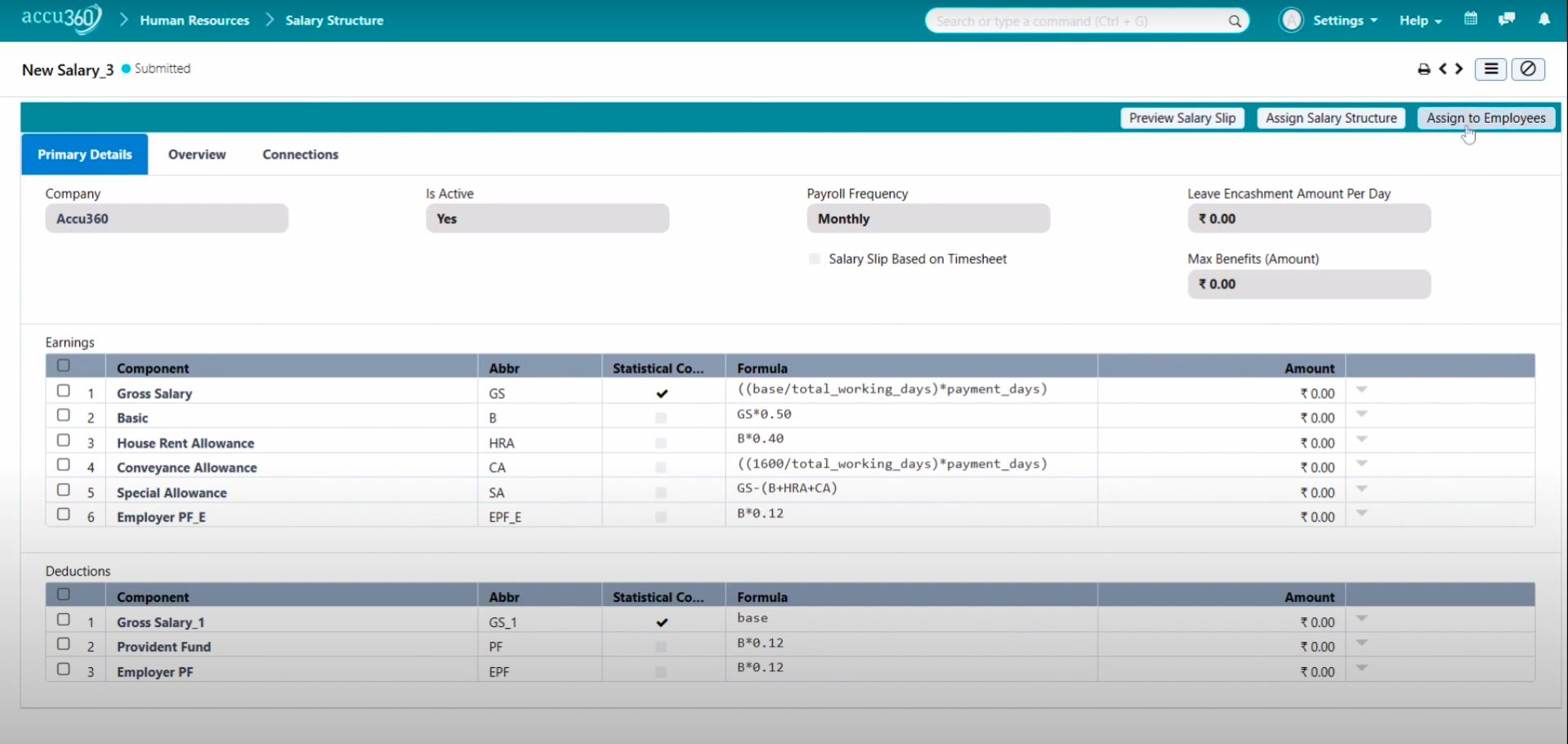Go to previous document arrow
The height and width of the screenshot is (744, 1568).
pos(1443,69)
